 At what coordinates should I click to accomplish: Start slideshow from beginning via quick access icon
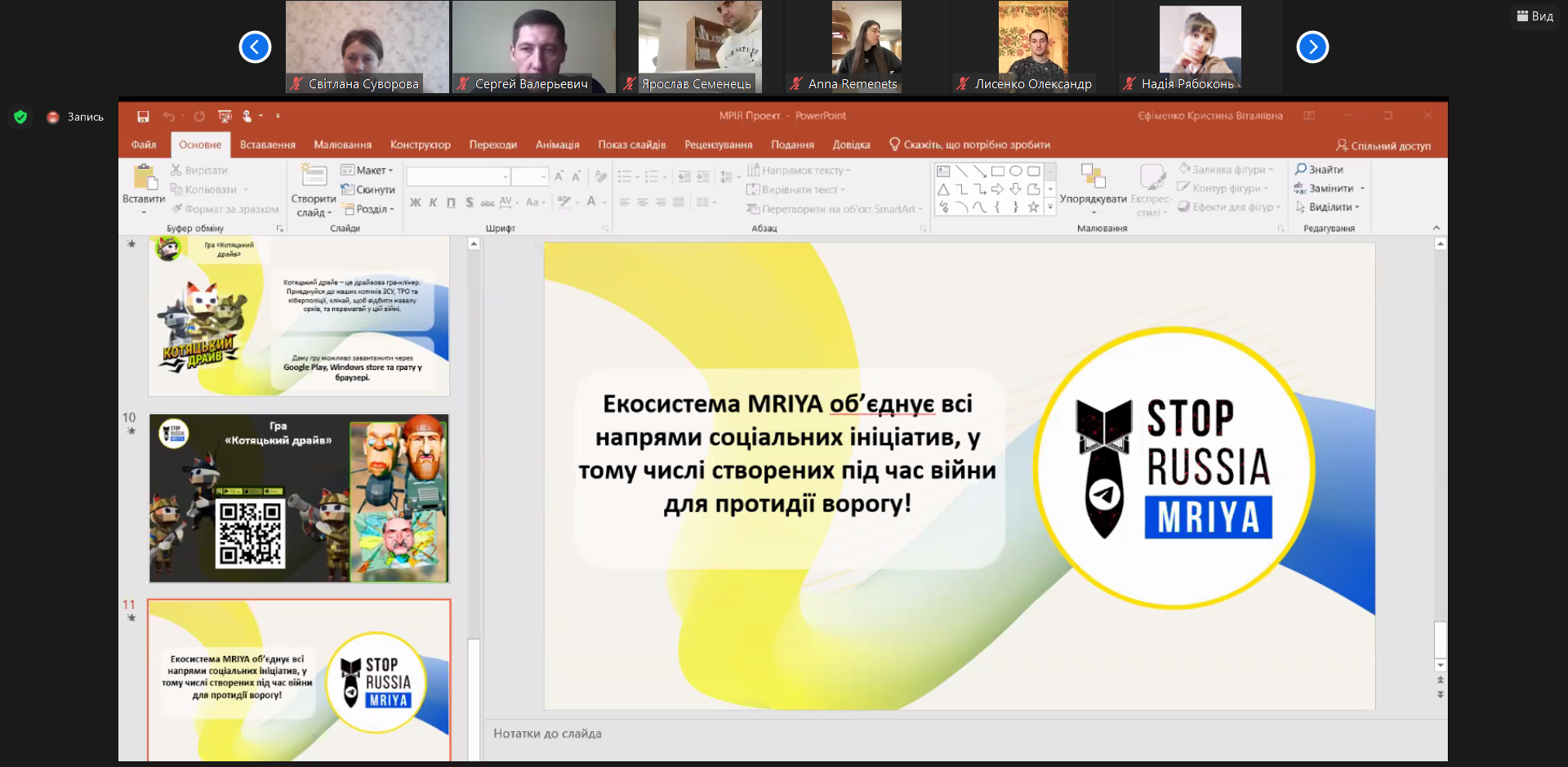coord(225,116)
